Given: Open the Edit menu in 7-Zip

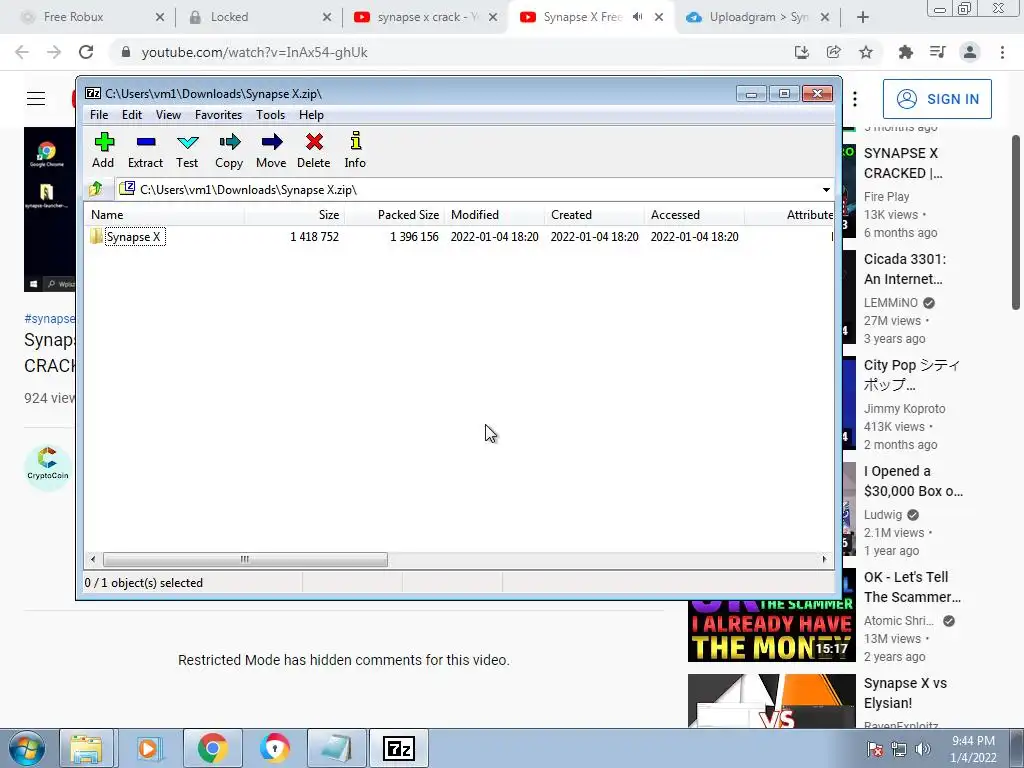Looking at the screenshot, I should (132, 115).
